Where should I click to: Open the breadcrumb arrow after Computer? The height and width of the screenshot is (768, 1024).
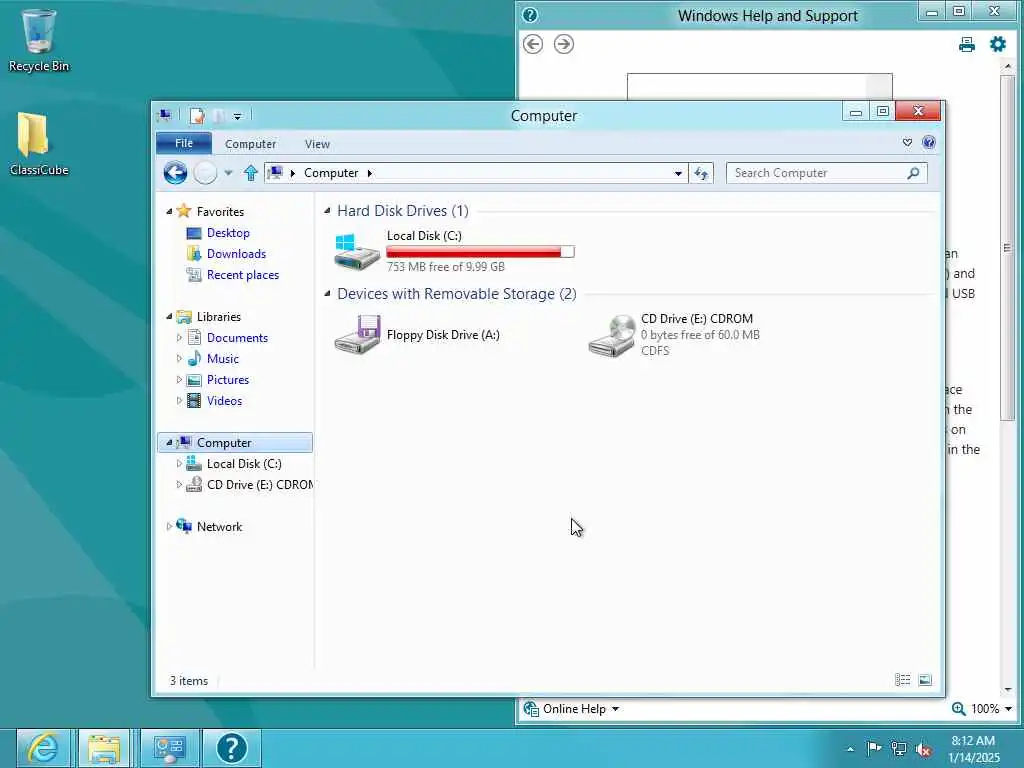coord(370,173)
